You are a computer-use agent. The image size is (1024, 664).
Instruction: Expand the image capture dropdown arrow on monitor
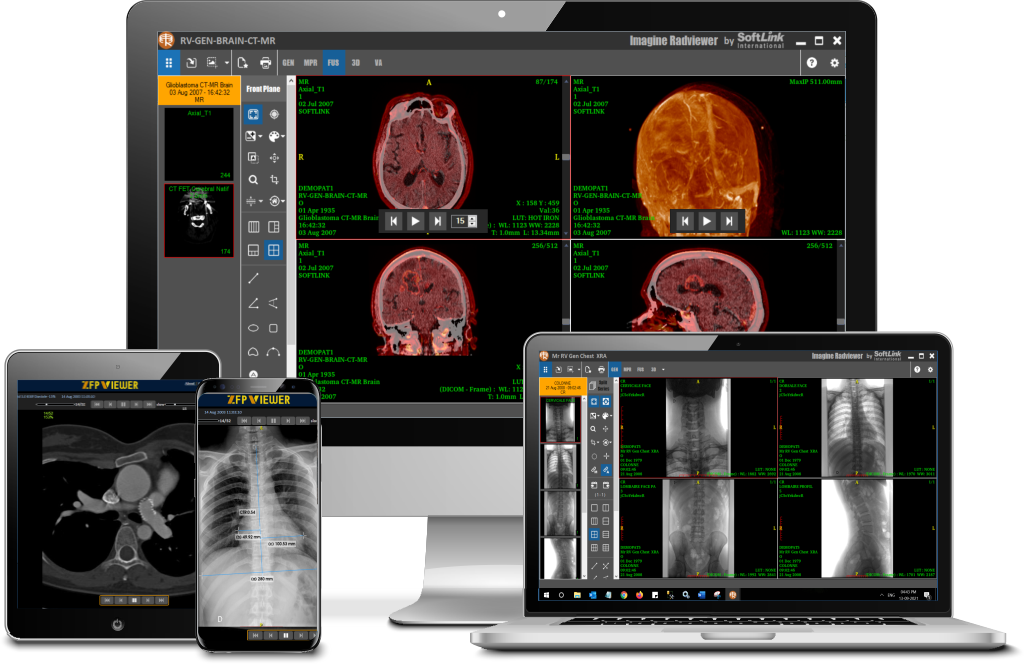(227, 63)
